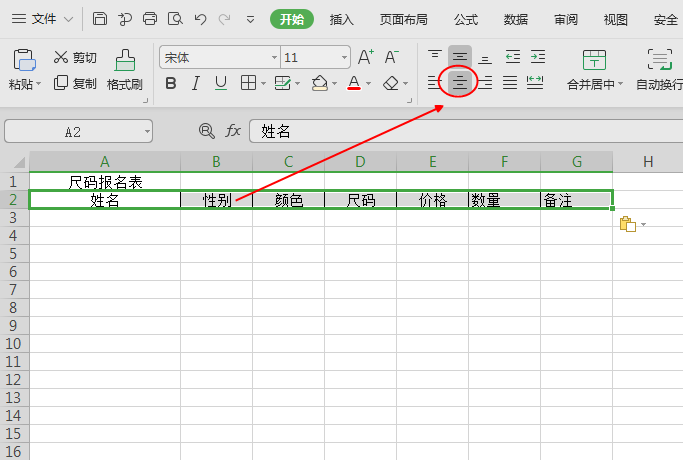Screen dimensions: 683x460
Task: Open Print Preview icon
Action: point(175,19)
